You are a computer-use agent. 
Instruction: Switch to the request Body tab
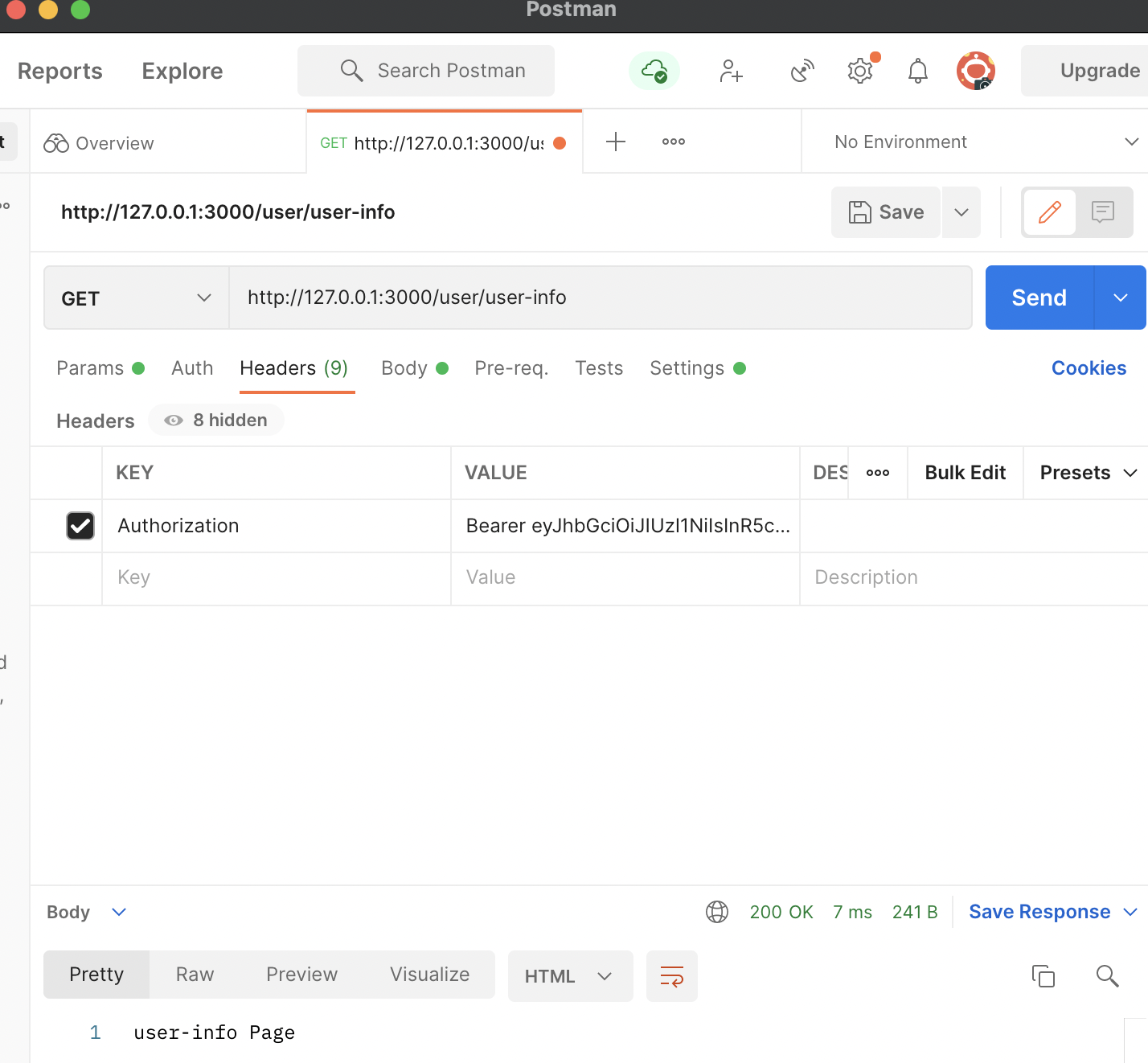point(415,368)
